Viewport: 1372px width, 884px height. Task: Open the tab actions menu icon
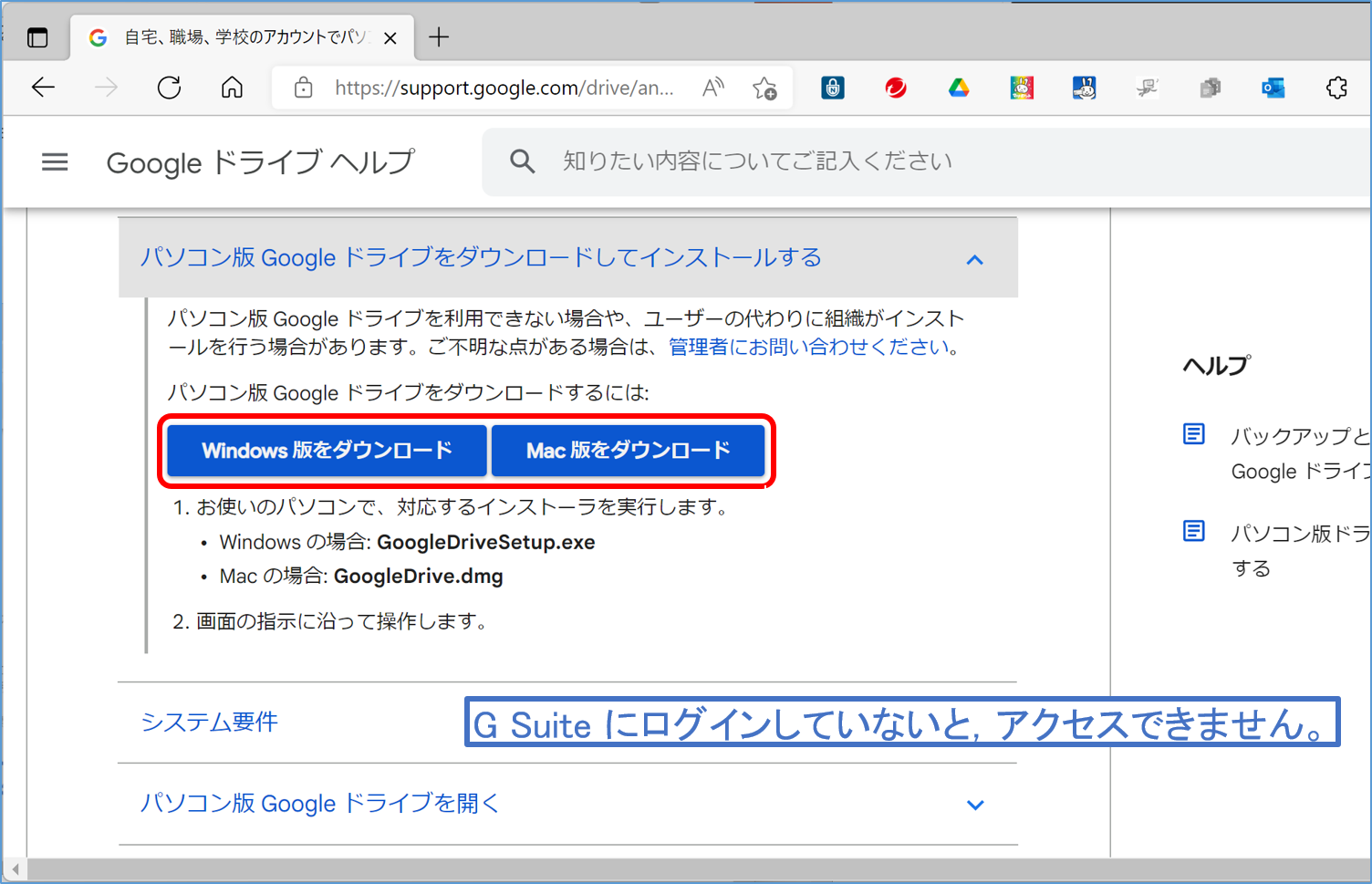(37, 37)
